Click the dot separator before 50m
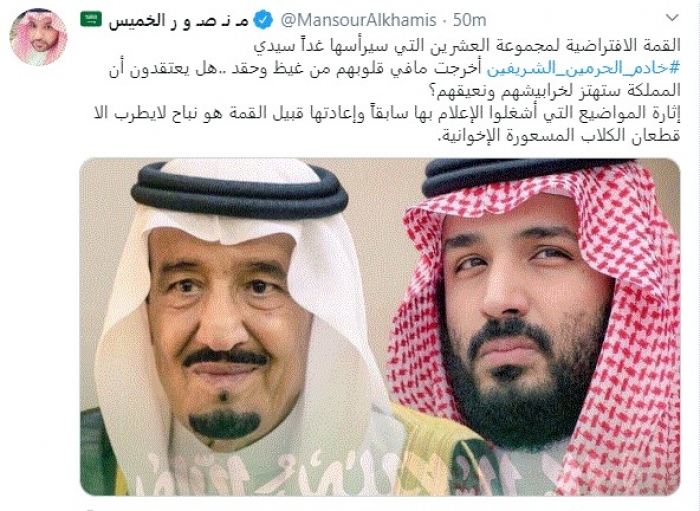Screen dimensions: 700x511 (445, 21)
